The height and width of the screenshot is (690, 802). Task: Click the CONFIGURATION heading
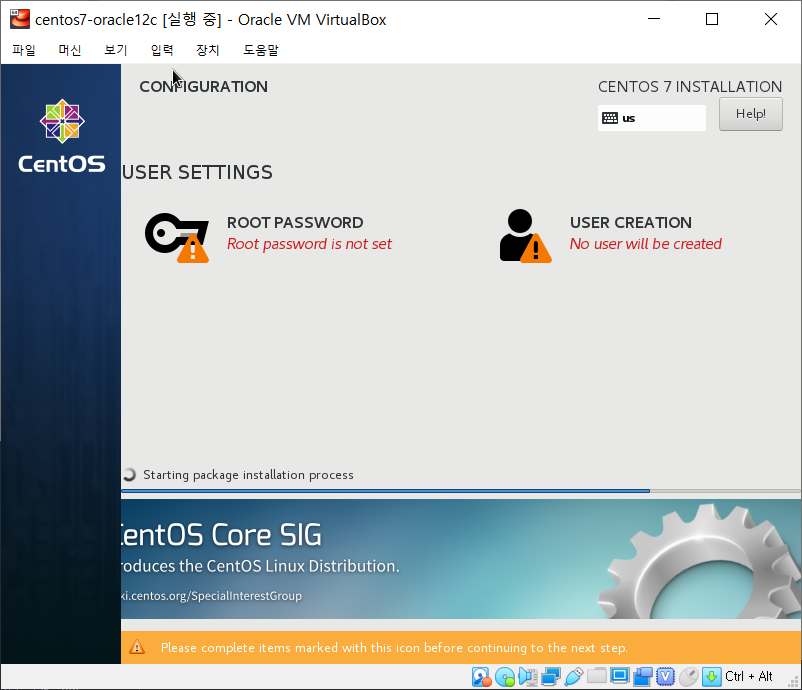(x=204, y=86)
